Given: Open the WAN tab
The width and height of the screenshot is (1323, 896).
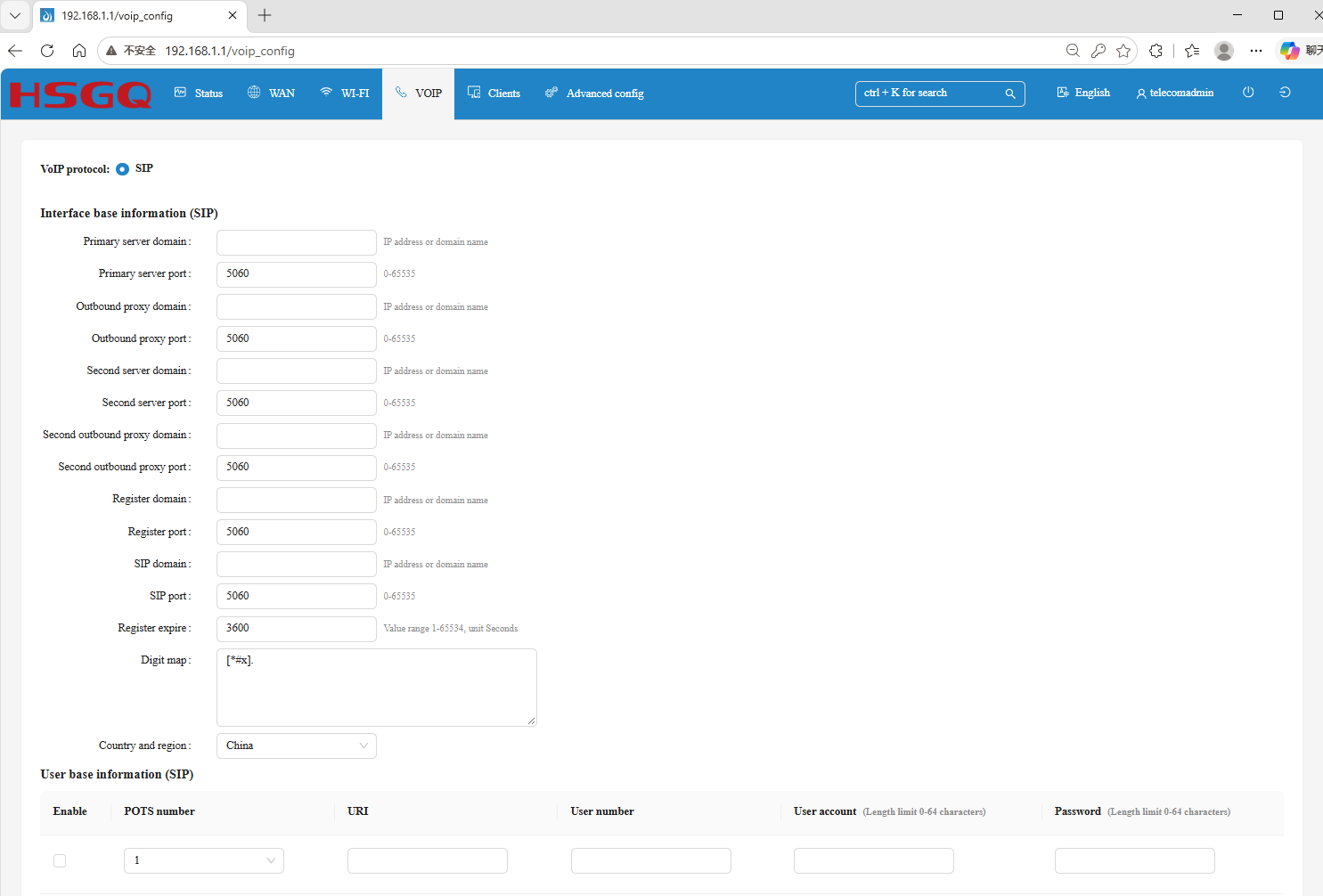Looking at the screenshot, I should [272, 93].
